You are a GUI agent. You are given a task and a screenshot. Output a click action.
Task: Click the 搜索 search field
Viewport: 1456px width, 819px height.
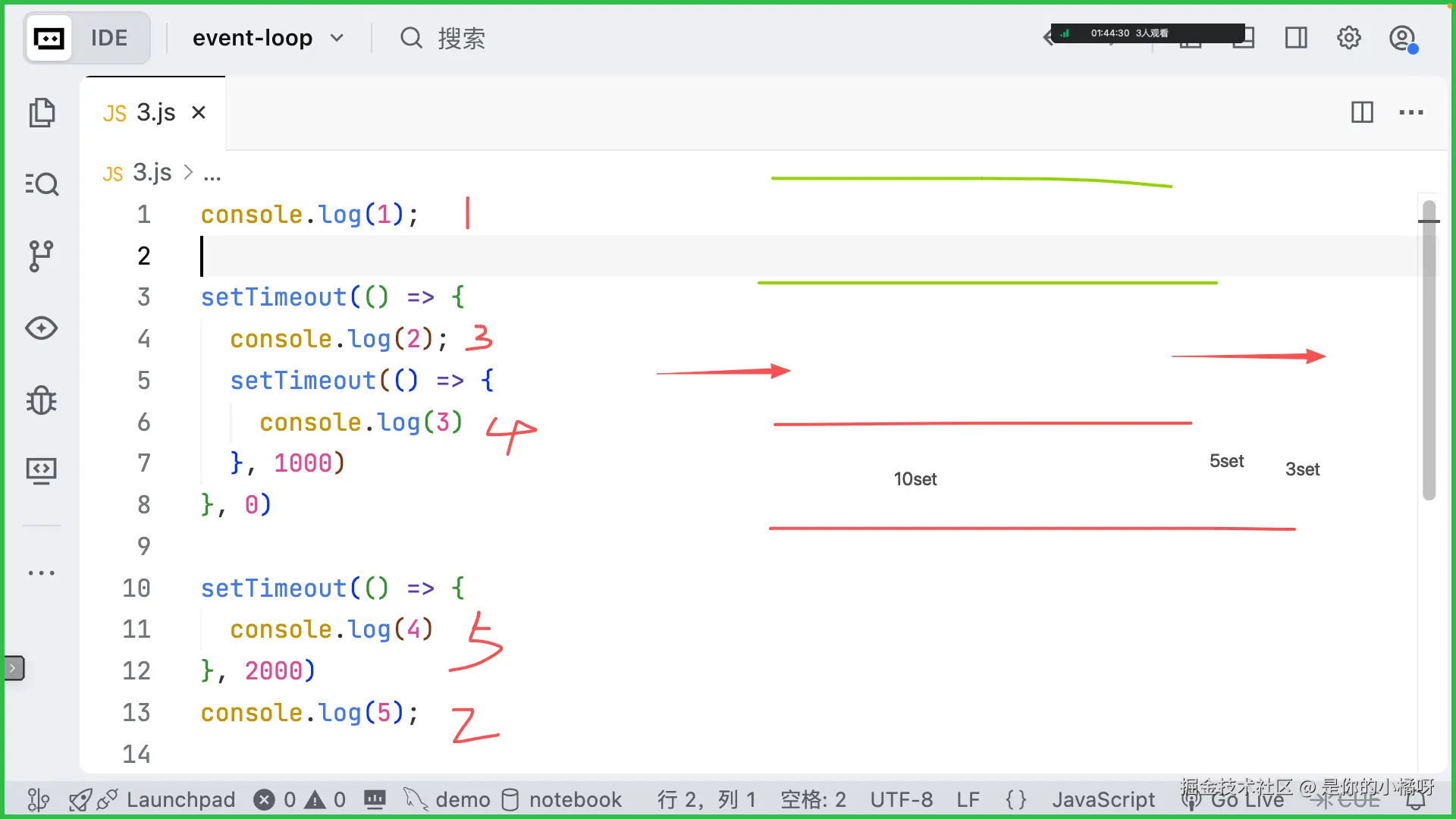(x=444, y=38)
